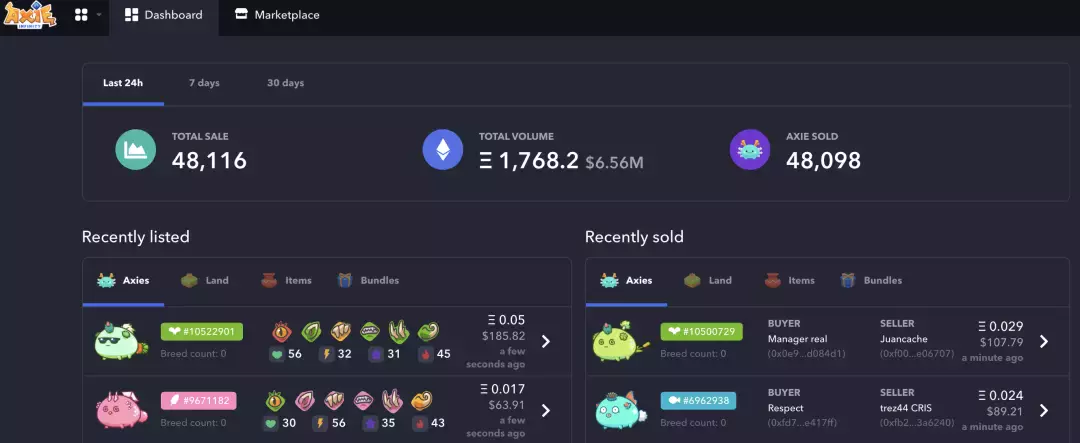Screen dimensions: 1080x443
Task: Open listed Axie #9671182 chevron arrow
Action: tap(546, 410)
